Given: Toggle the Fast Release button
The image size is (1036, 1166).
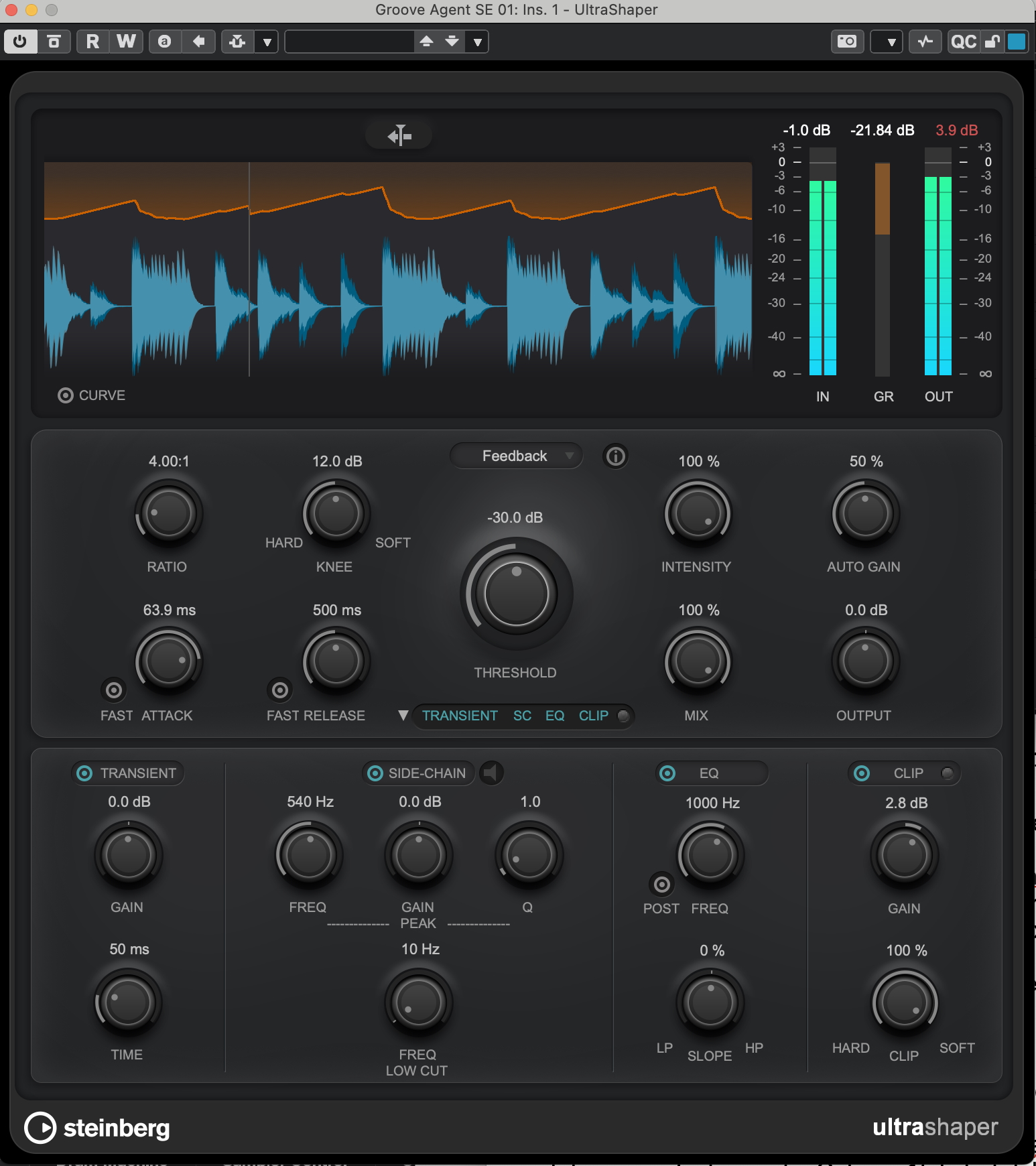Looking at the screenshot, I should 279,690.
